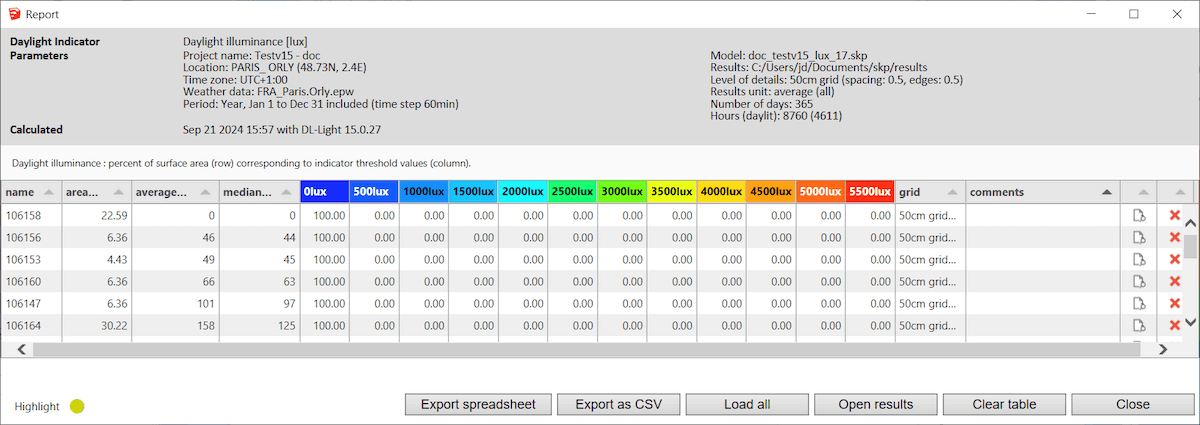This screenshot has height=425, width=1200.
Task: Open the result file icon for row 106164
Action: tap(1138, 325)
